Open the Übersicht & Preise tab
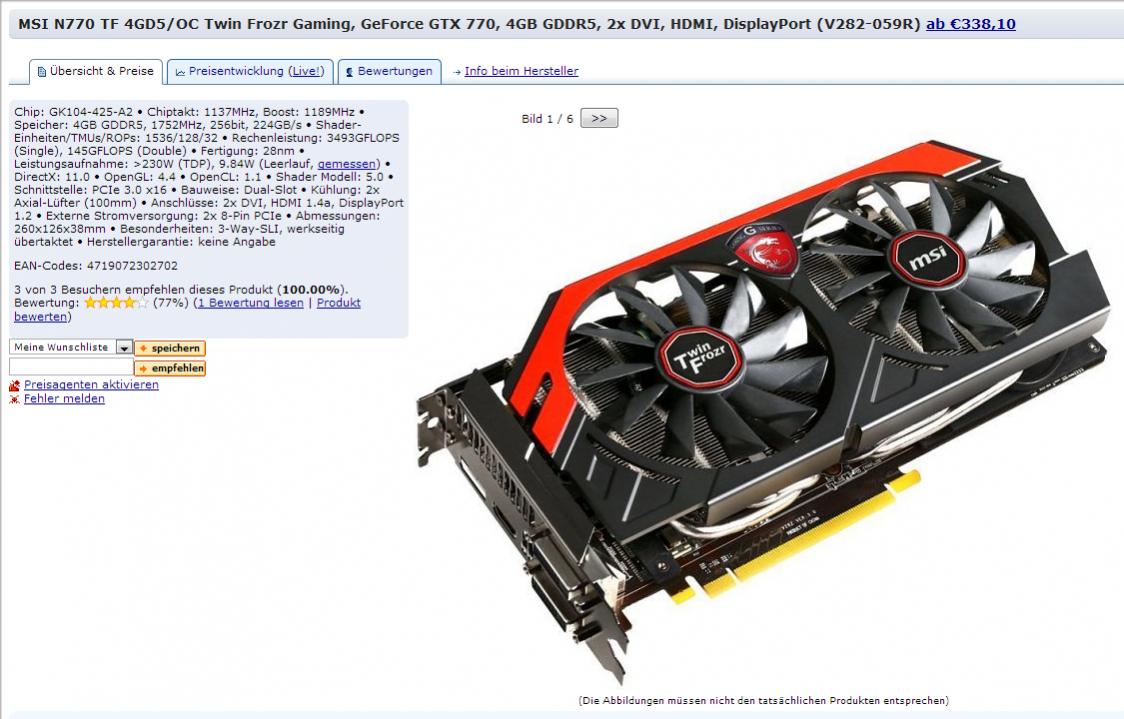Screen dimensions: 1124x719 point(96,72)
